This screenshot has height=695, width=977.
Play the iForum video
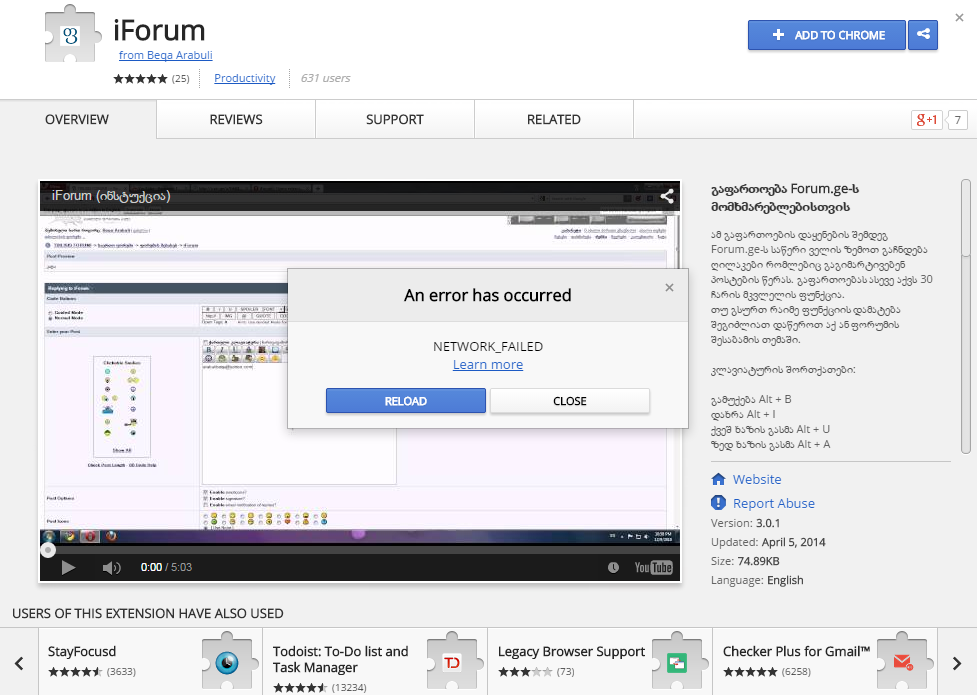(68, 567)
